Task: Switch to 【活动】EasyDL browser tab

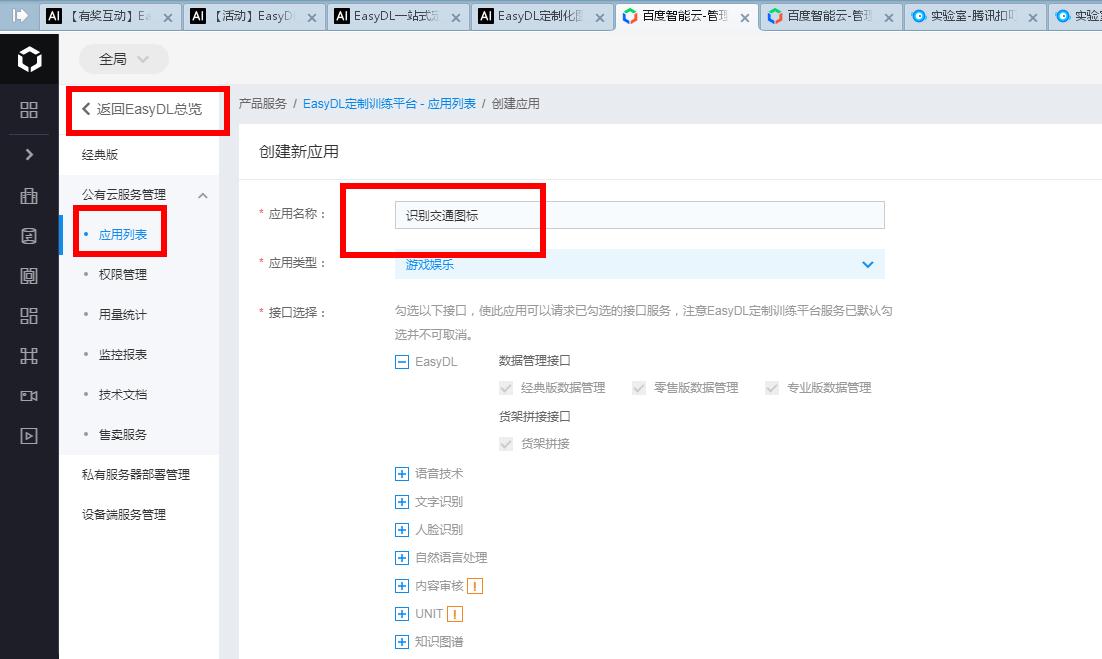Action: [254, 16]
